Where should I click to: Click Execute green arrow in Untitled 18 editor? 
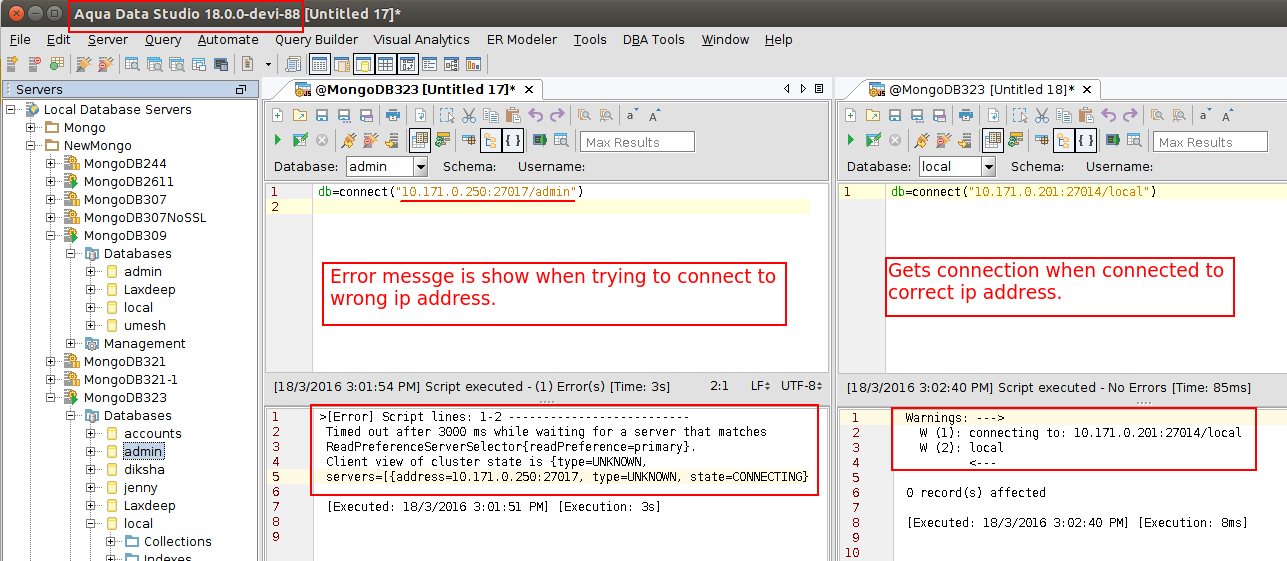pos(851,140)
